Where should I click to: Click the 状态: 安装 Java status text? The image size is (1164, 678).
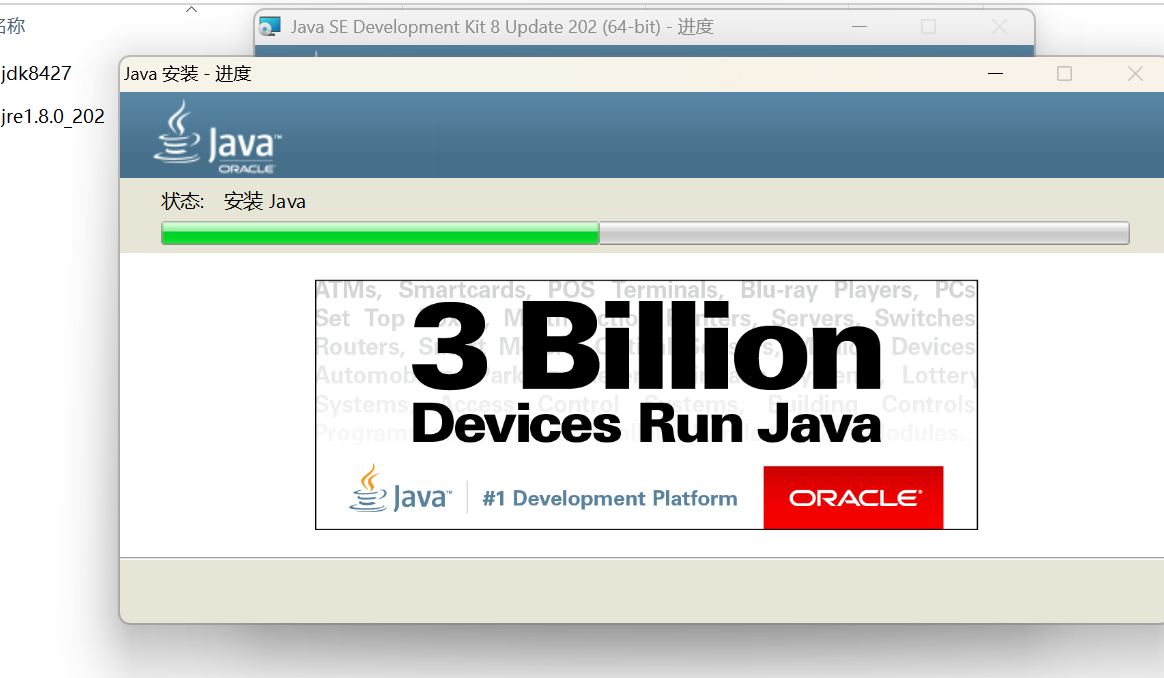pos(233,201)
